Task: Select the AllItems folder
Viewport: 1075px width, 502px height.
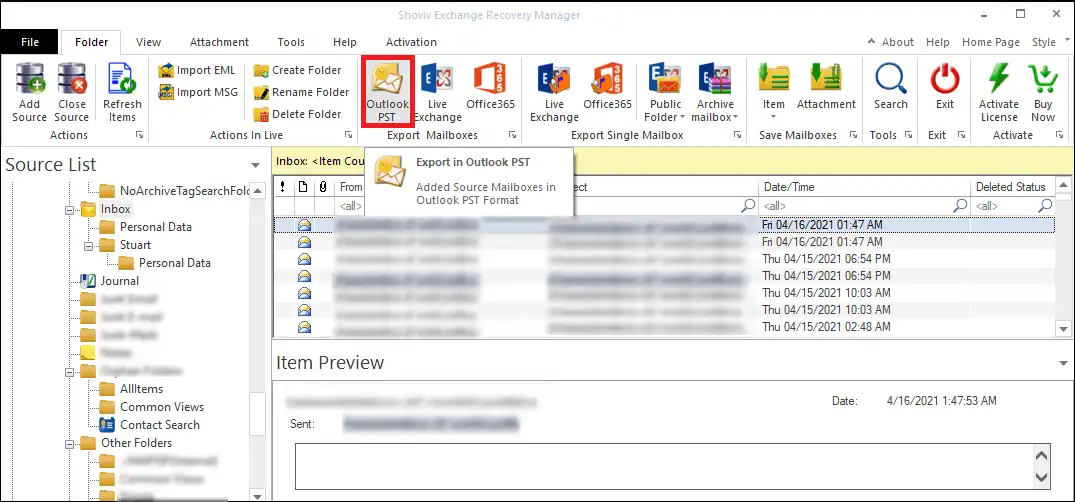Action: coord(141,389)
